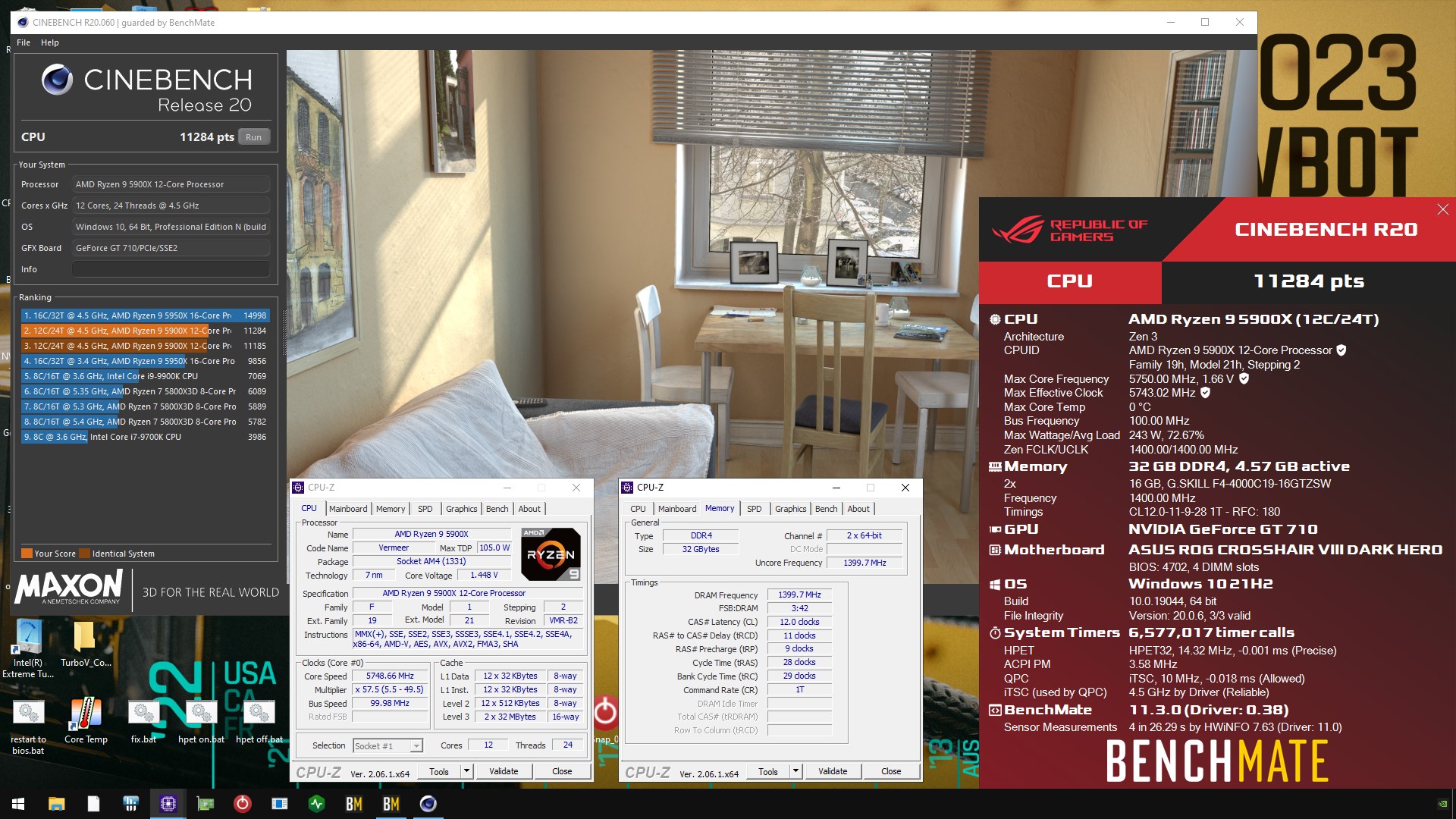Click the OS Windows icon in BenchMate
1456x819 pixels.
pos(995,585)
